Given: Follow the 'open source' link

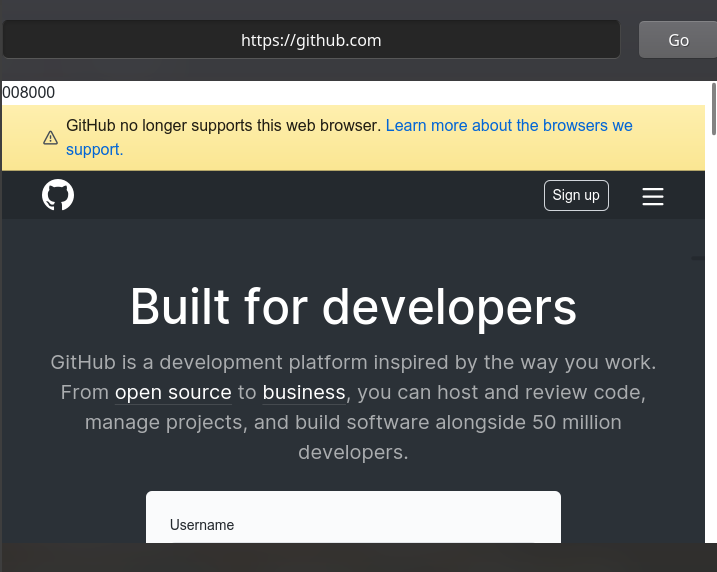Looking at the screenshot, I should point(173,392).
